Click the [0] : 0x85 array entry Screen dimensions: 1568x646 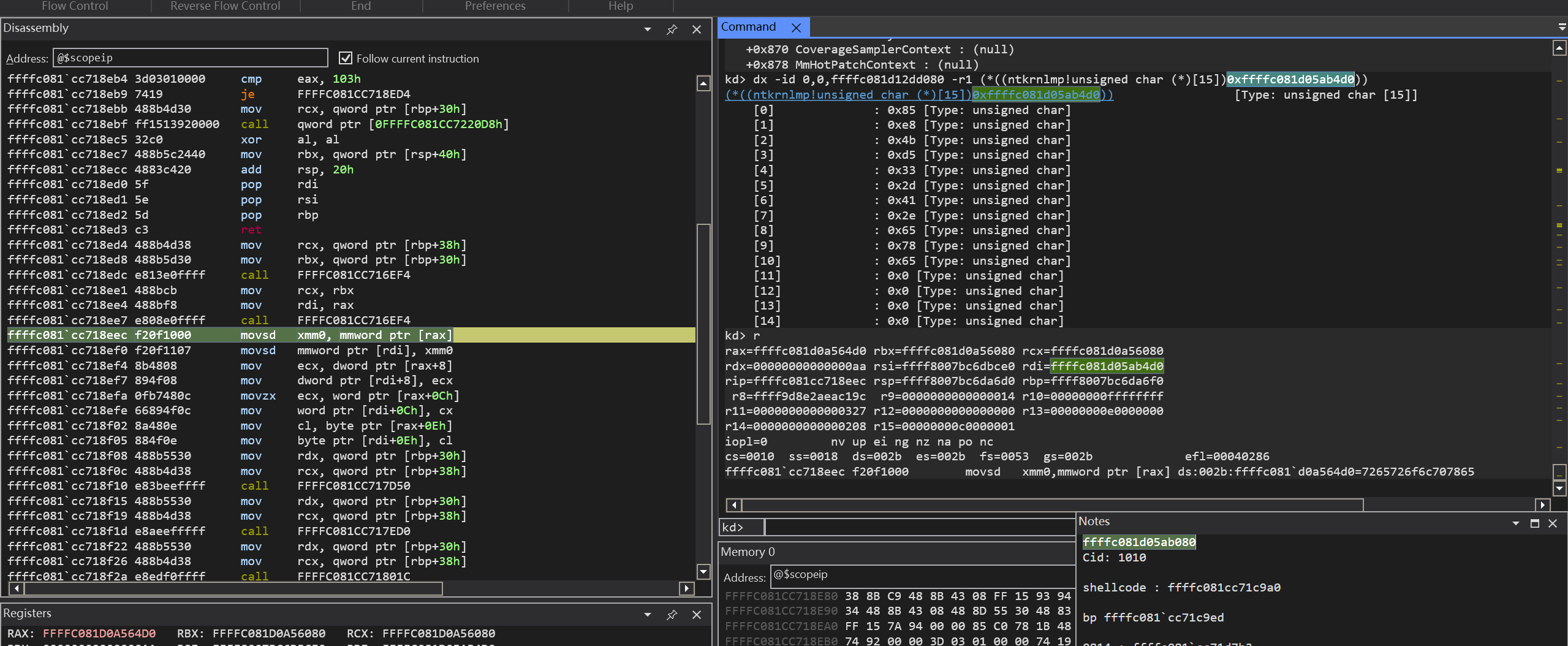[x=912, y=110]
